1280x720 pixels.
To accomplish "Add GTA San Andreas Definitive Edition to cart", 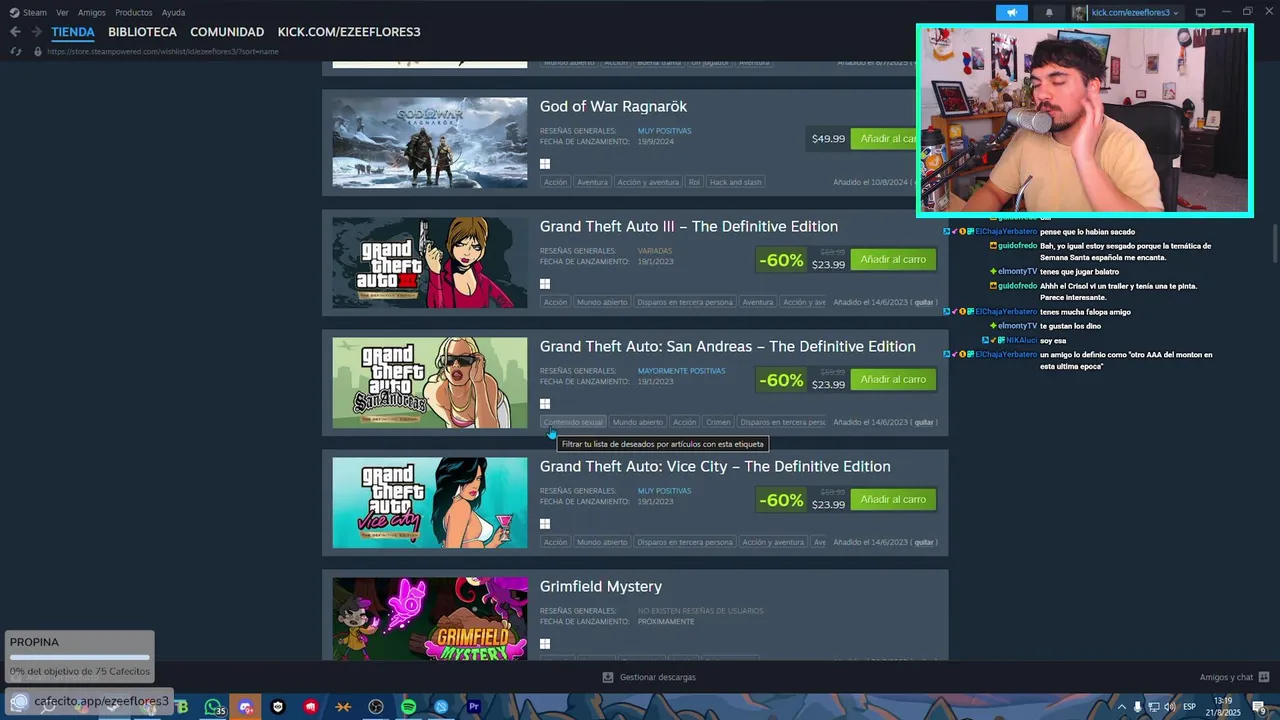I will pos(893,379).
